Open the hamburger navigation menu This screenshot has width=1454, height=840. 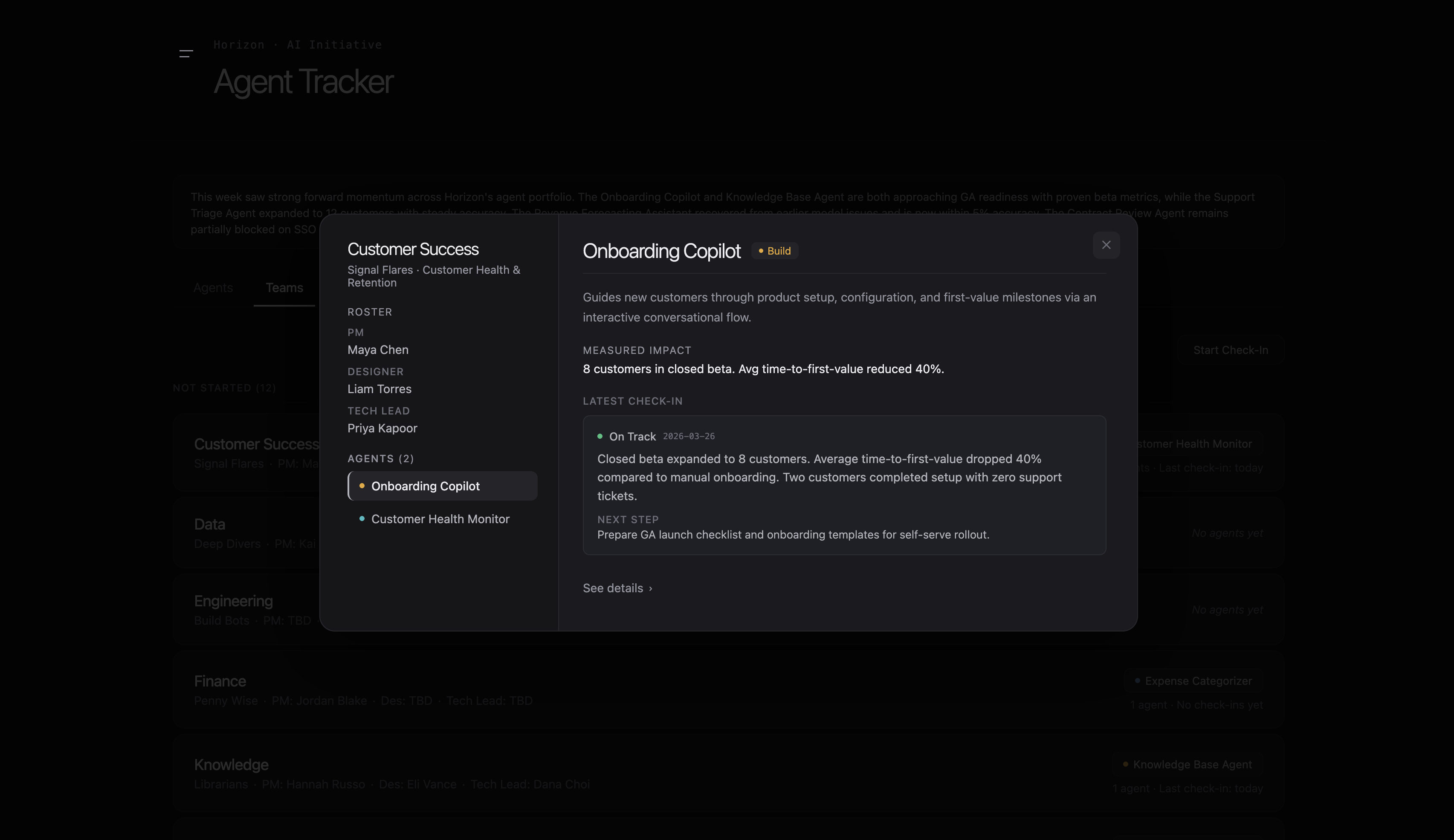tap(186, 53)
